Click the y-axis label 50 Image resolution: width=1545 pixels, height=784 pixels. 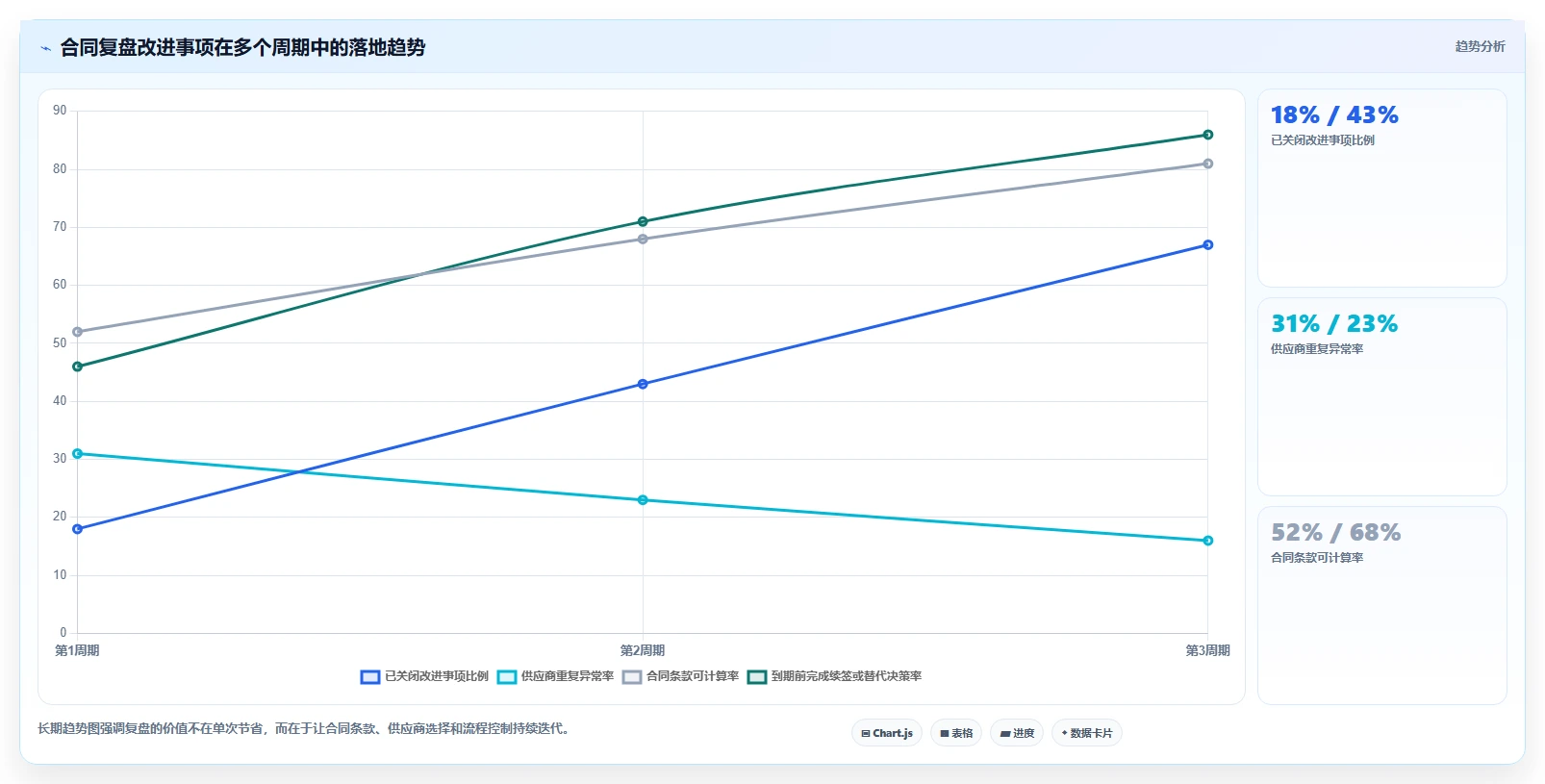(x=60, y=342)
